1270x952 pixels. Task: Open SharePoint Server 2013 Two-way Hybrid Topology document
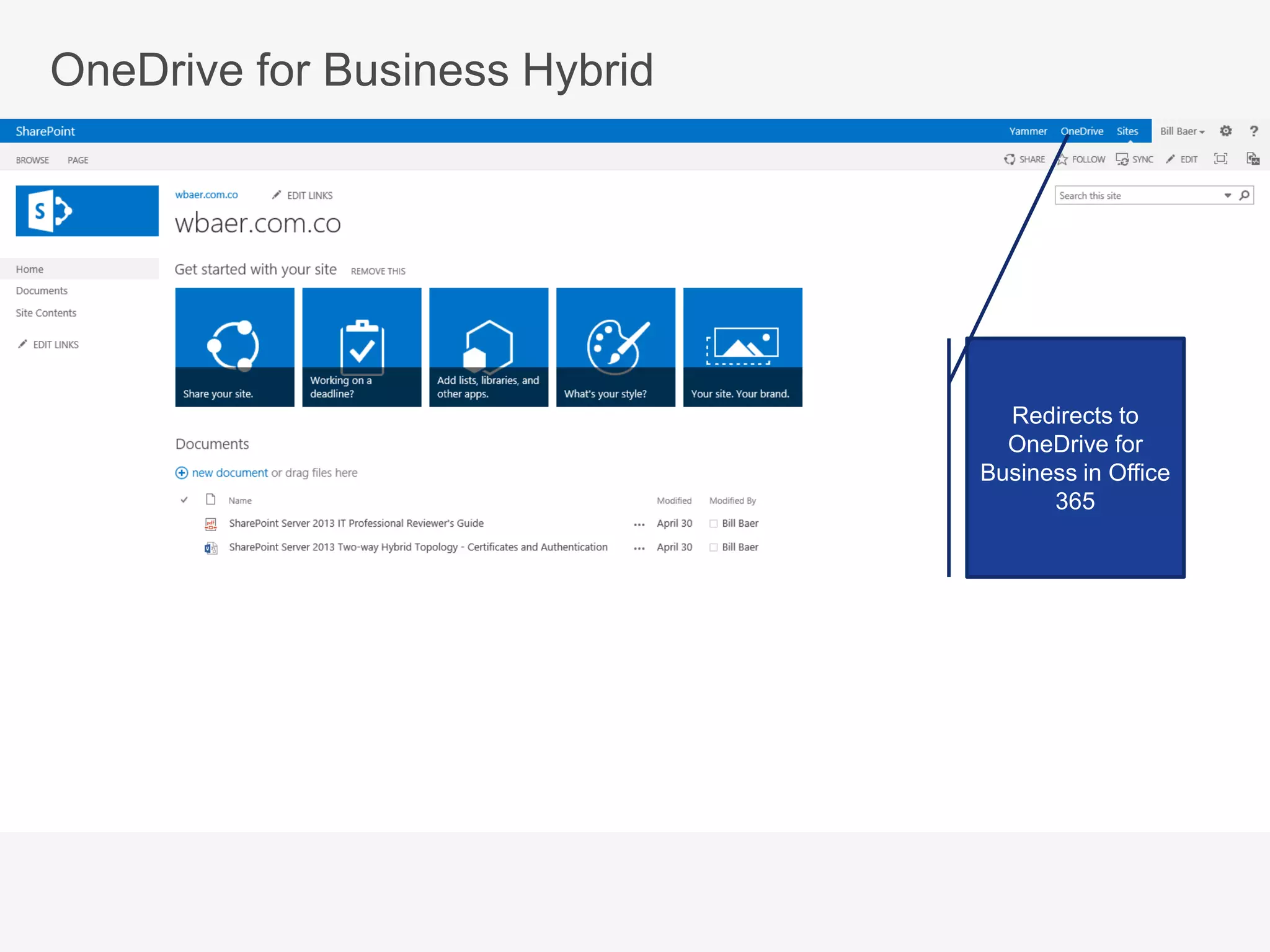pyautogui.click(x=418, y=547)
